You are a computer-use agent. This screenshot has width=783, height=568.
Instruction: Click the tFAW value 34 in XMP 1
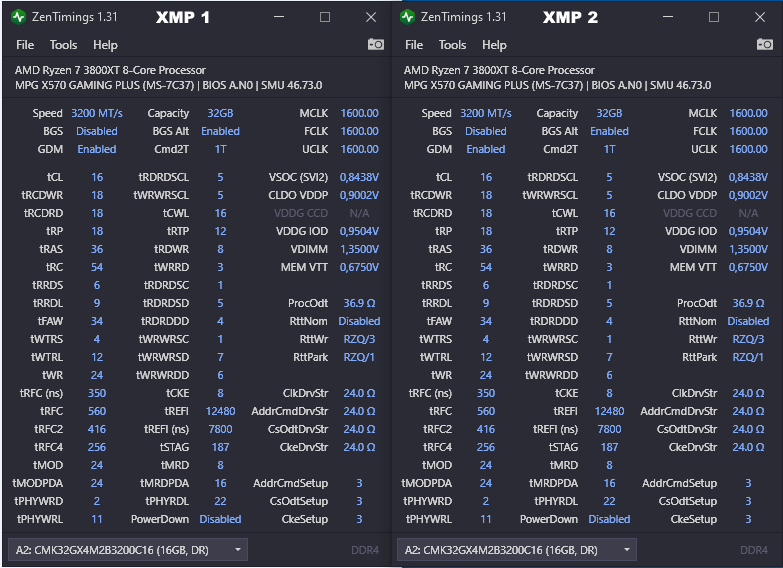[97, 321]
